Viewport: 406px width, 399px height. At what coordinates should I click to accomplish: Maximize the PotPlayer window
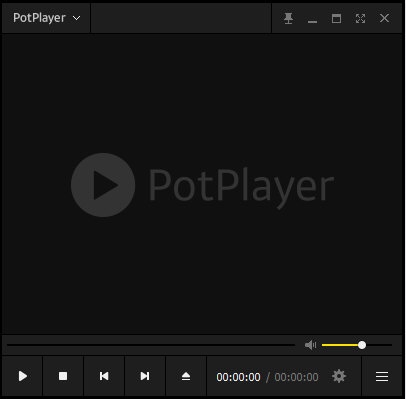[x=336, y=18]
